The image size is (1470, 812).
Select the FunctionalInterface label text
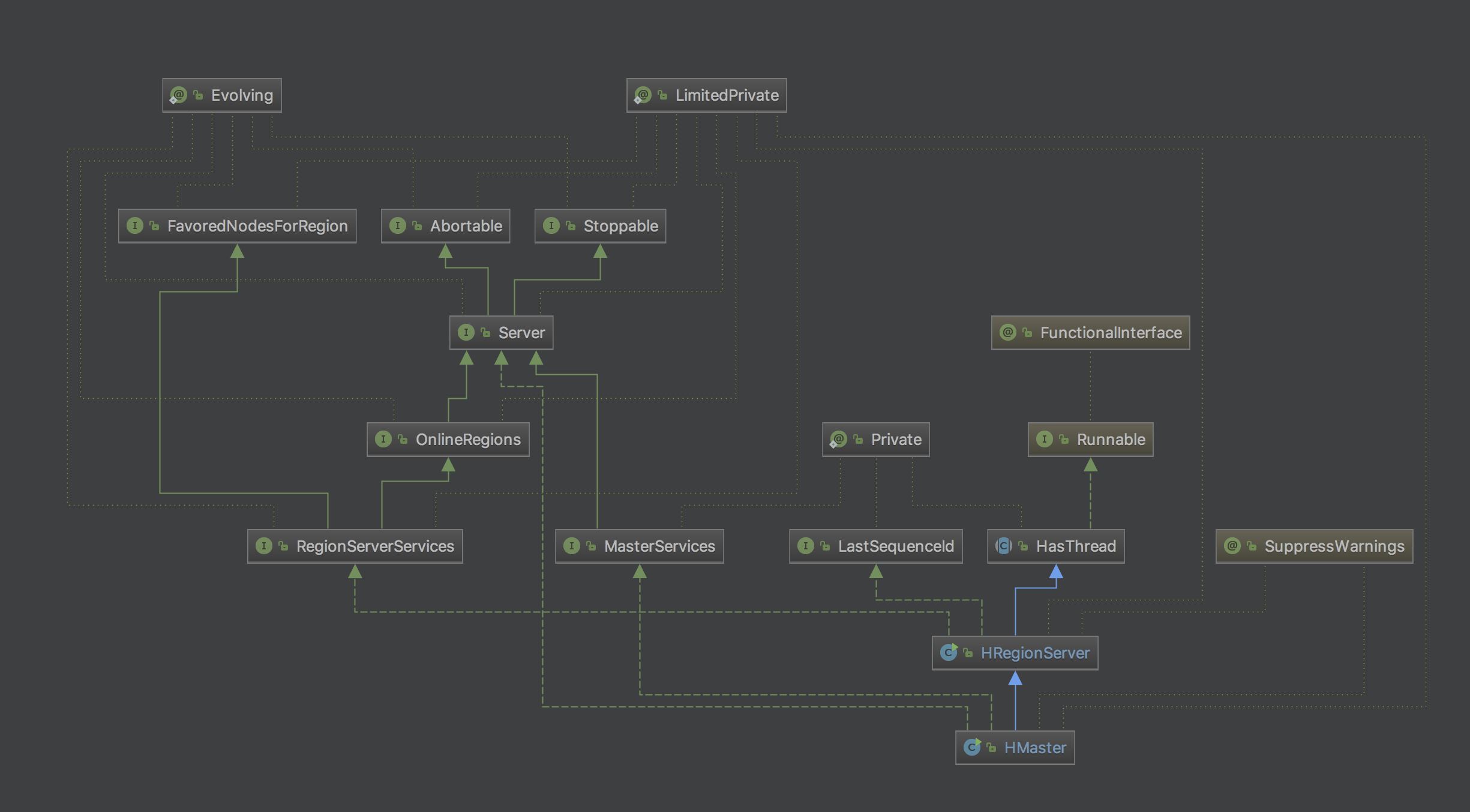pos(1111,333)
